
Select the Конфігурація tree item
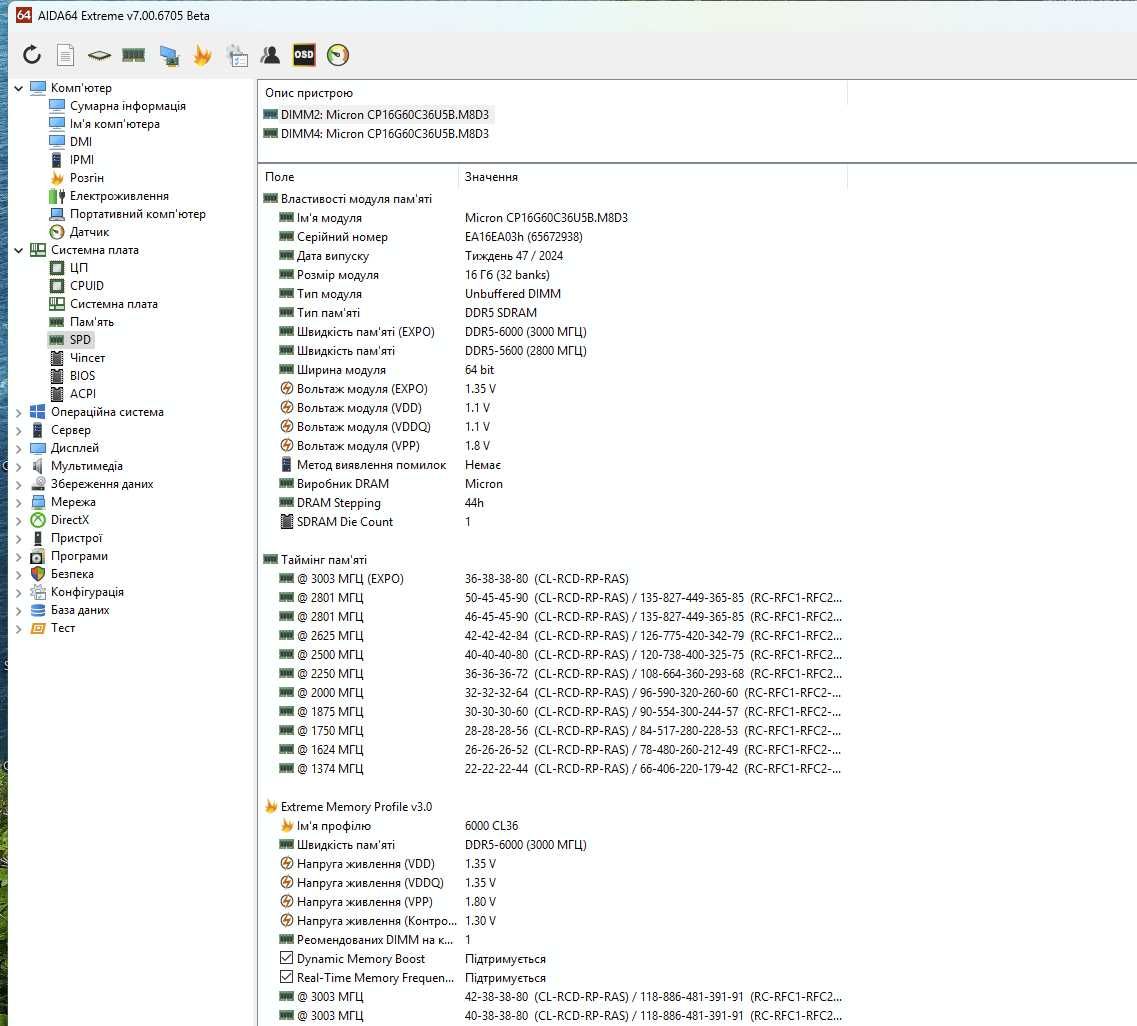(87, 592)
